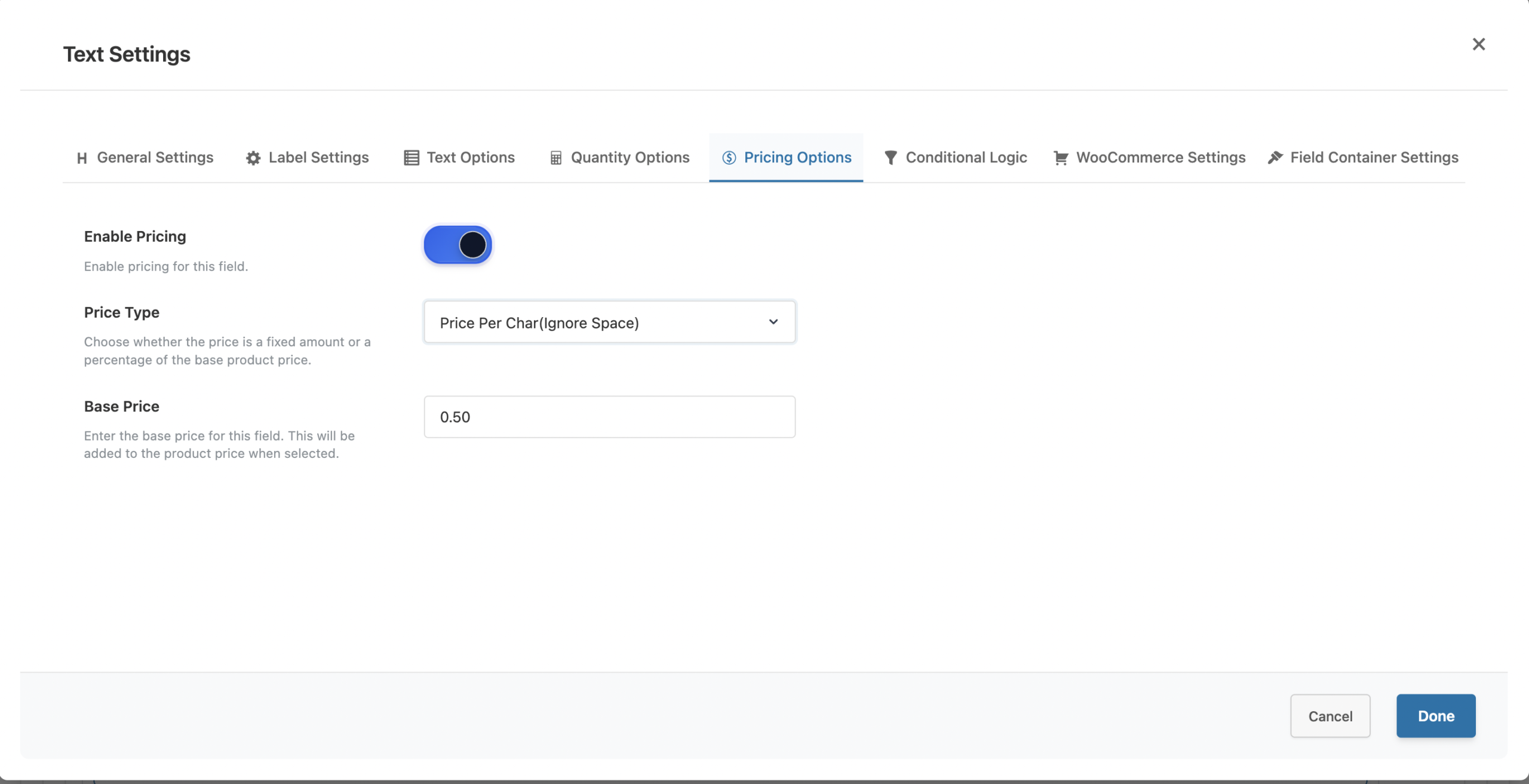This screenshot has height=784, width=1529.
Task: Go to the Conditional Logic tab
Action: (x=966, y=158)
